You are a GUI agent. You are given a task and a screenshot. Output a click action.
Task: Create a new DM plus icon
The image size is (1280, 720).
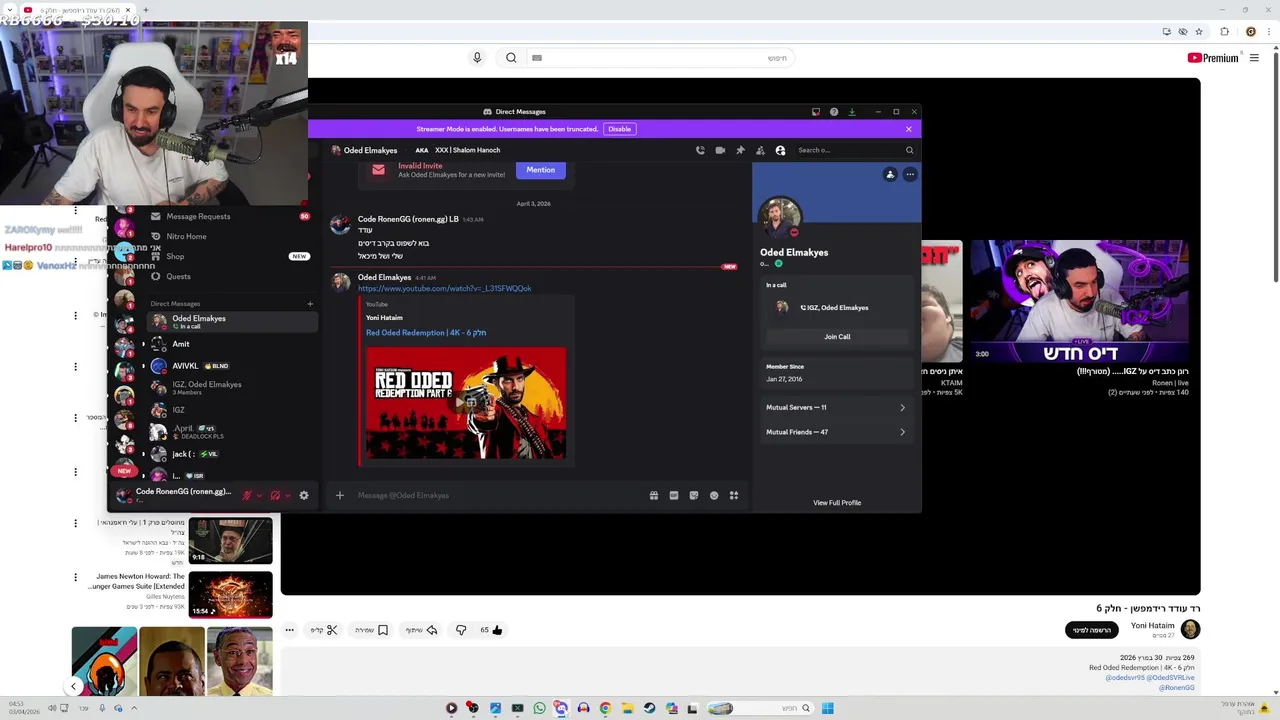tap(310, 304)
